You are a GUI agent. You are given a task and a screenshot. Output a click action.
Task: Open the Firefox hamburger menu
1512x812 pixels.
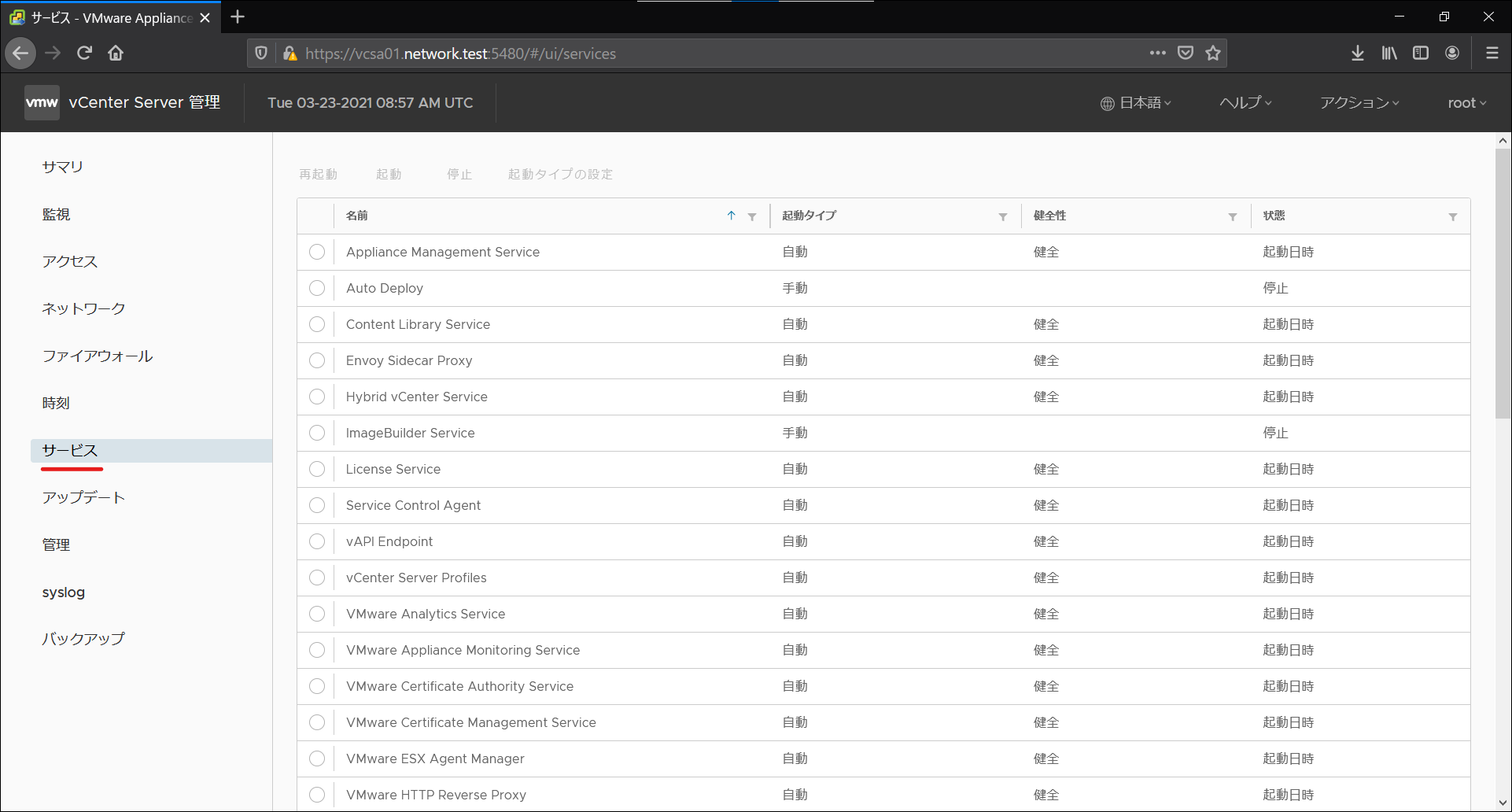1492,53
